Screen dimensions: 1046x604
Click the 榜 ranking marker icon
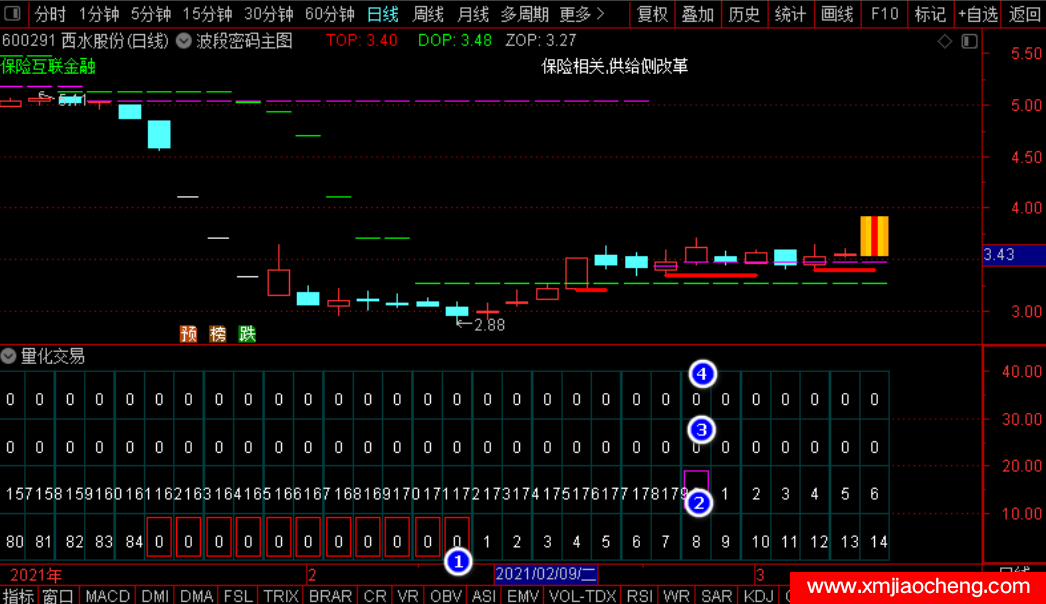point(218,334)
